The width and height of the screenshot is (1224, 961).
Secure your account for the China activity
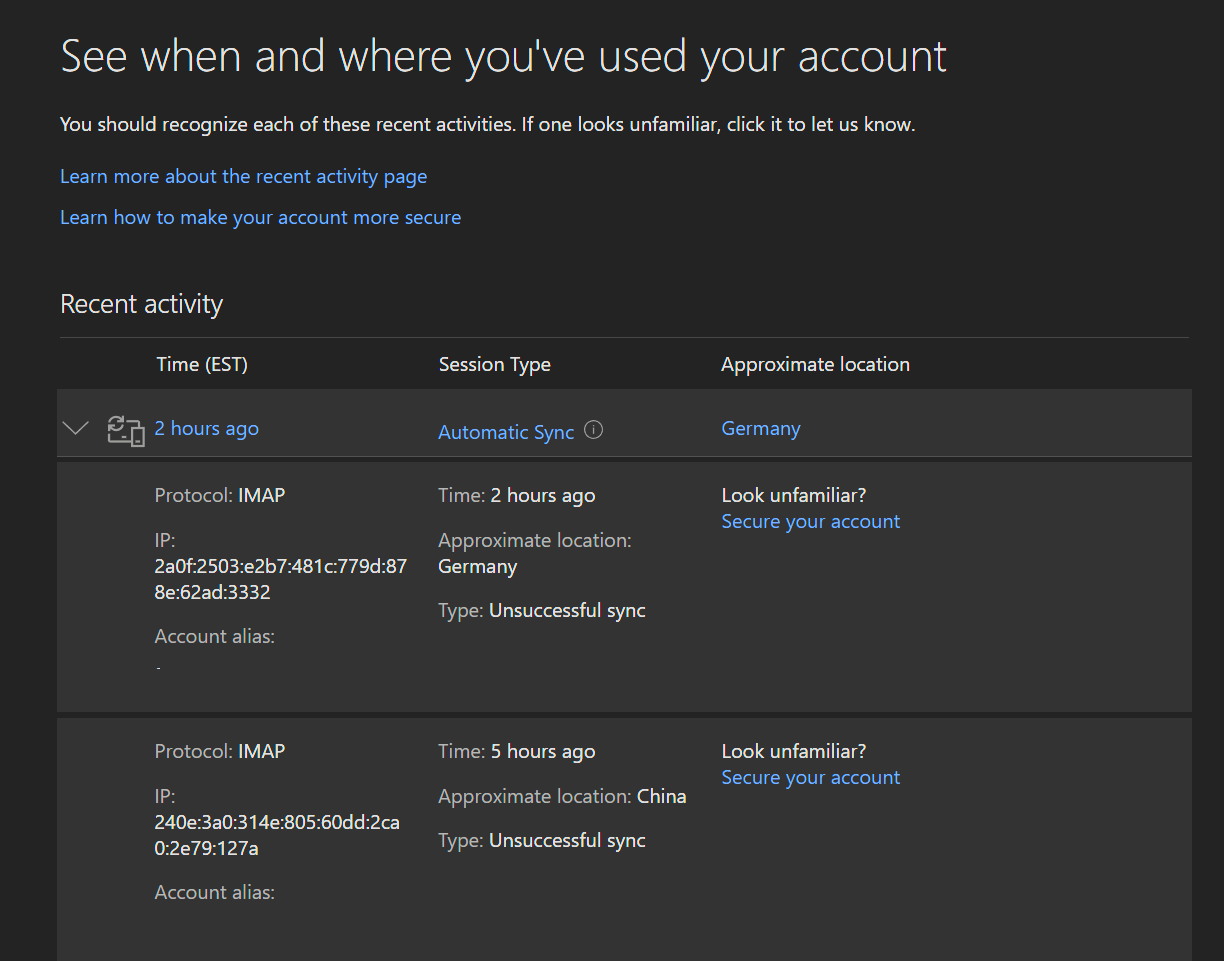(810, 777)
